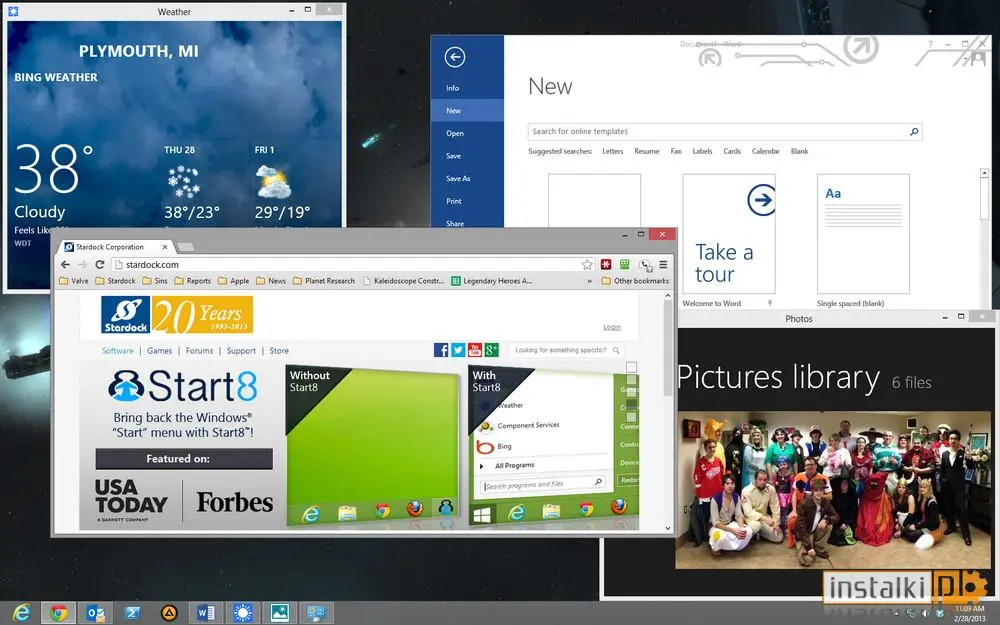Reload the page in Chrome
Screen dimensions: 1000x625
[99, 264]
